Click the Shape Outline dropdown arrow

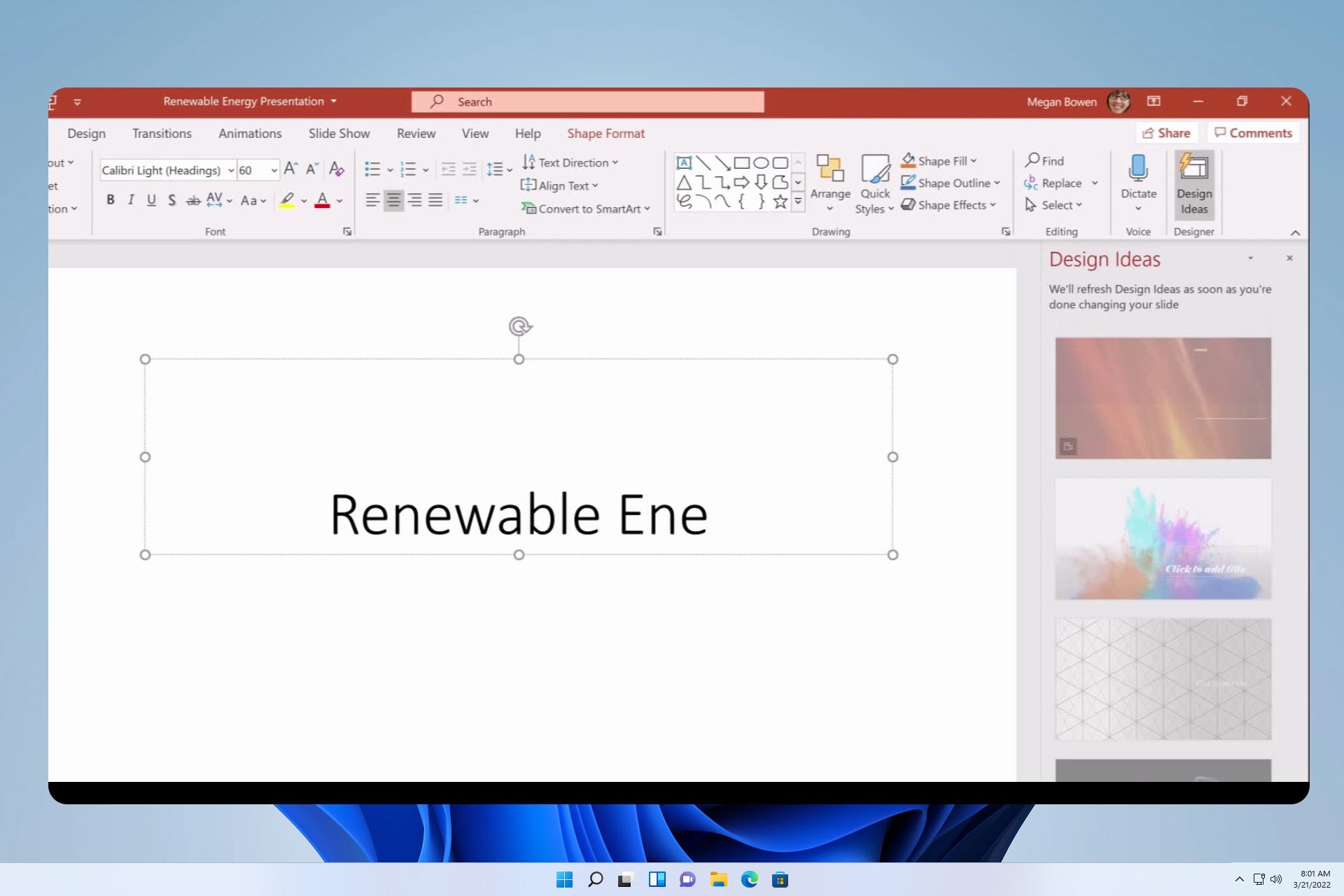tap(997, 182)
